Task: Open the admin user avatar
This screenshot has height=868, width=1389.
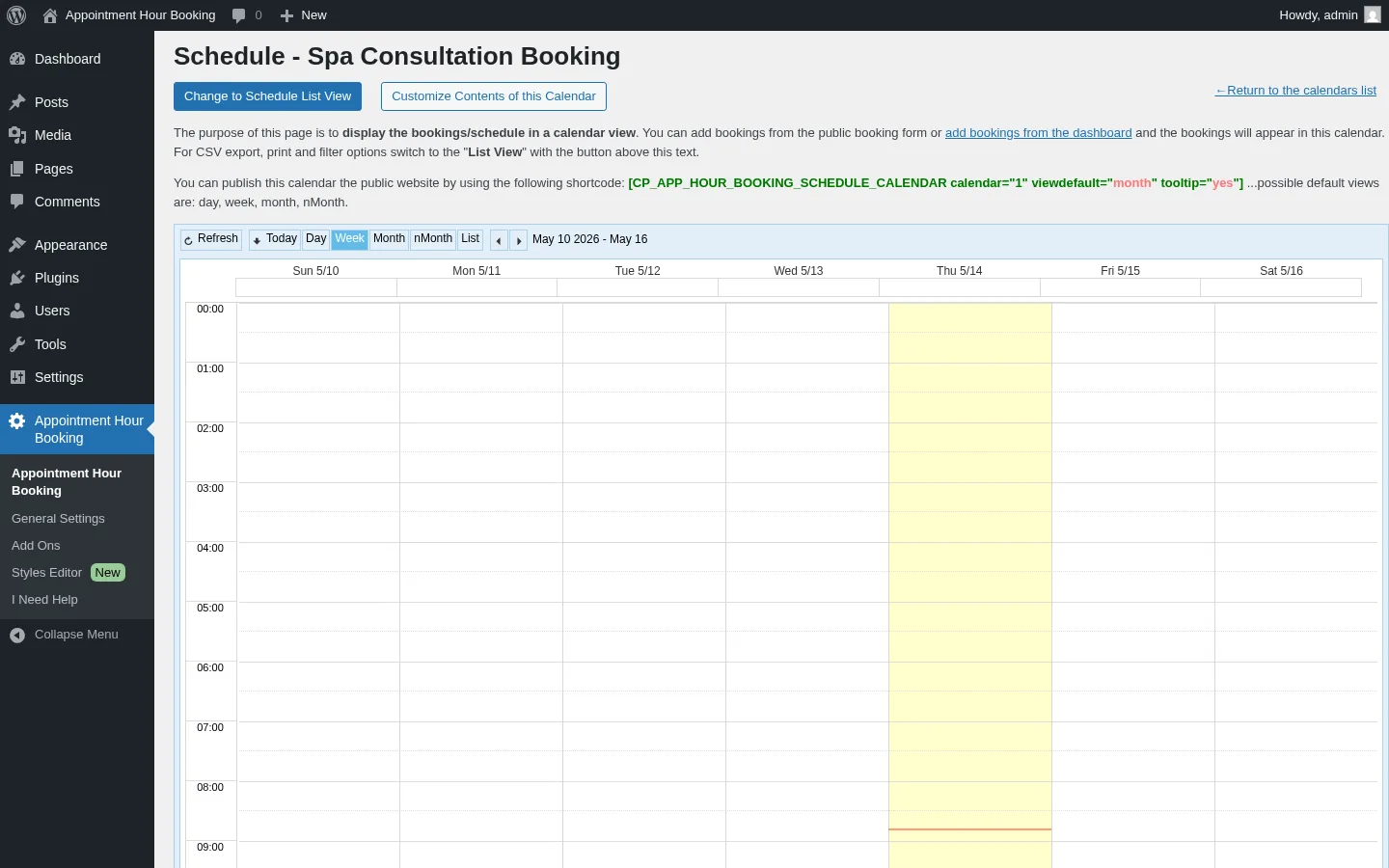Action: pyautogui.click(x=1373, y=14)
